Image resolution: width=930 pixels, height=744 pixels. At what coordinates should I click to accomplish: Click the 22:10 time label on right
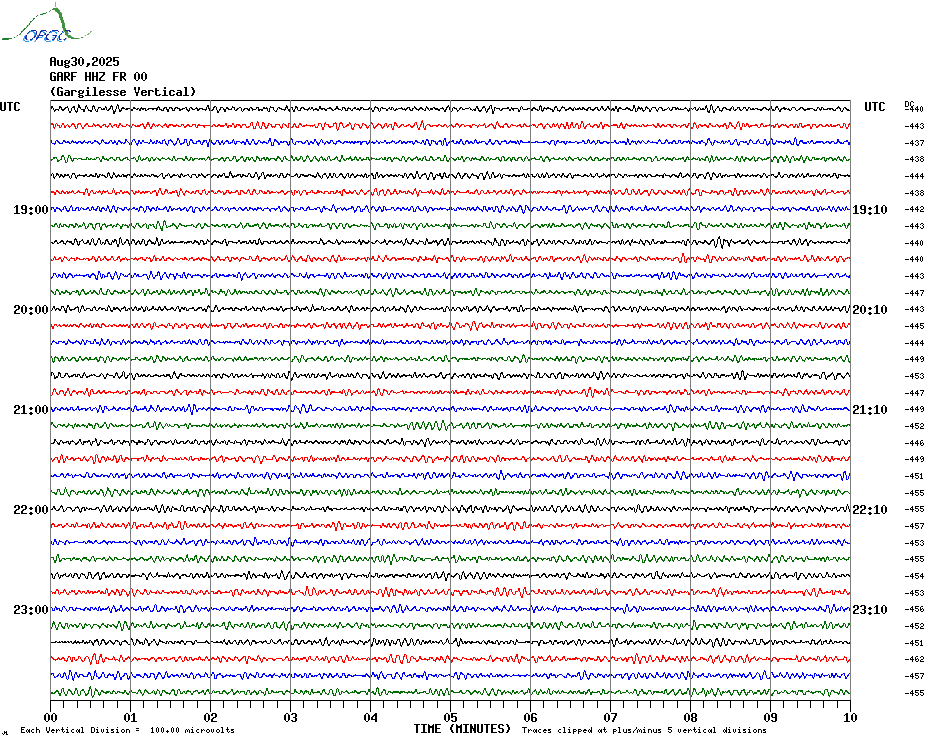pos(870,510)
